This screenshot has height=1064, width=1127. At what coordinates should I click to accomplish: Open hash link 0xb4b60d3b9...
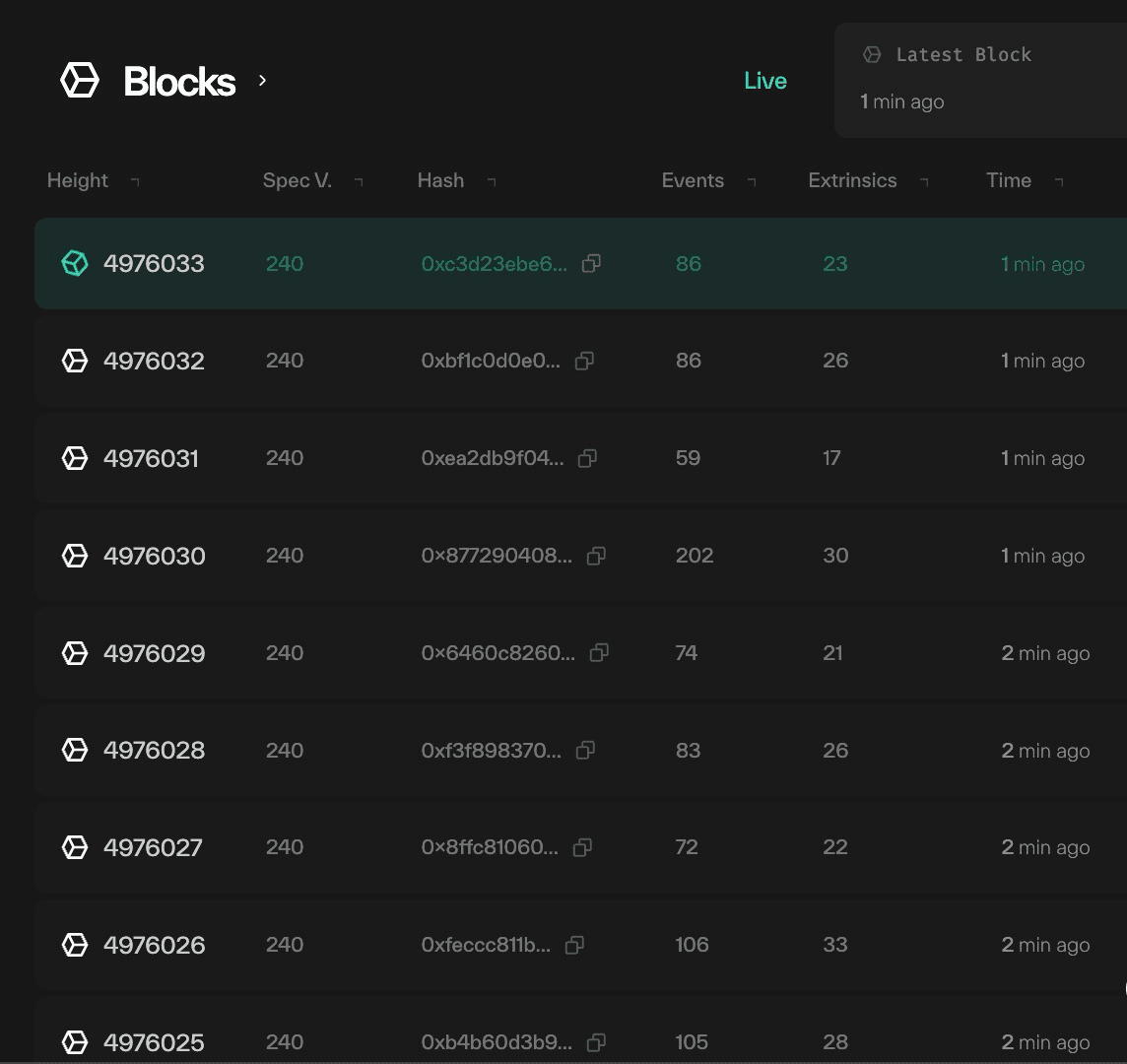(x=497, y=1041)
